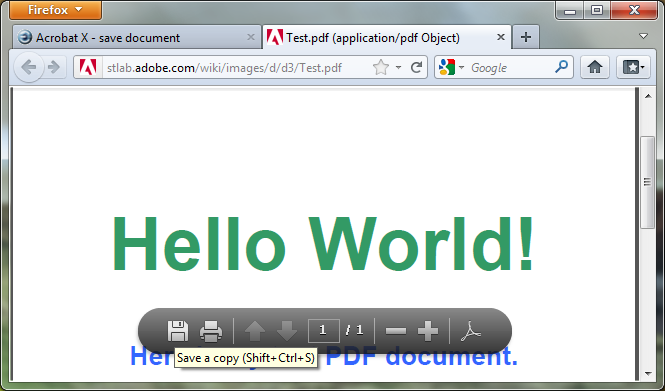
Task: Print the PDF using the printer icon
Action: coord(211,331)
